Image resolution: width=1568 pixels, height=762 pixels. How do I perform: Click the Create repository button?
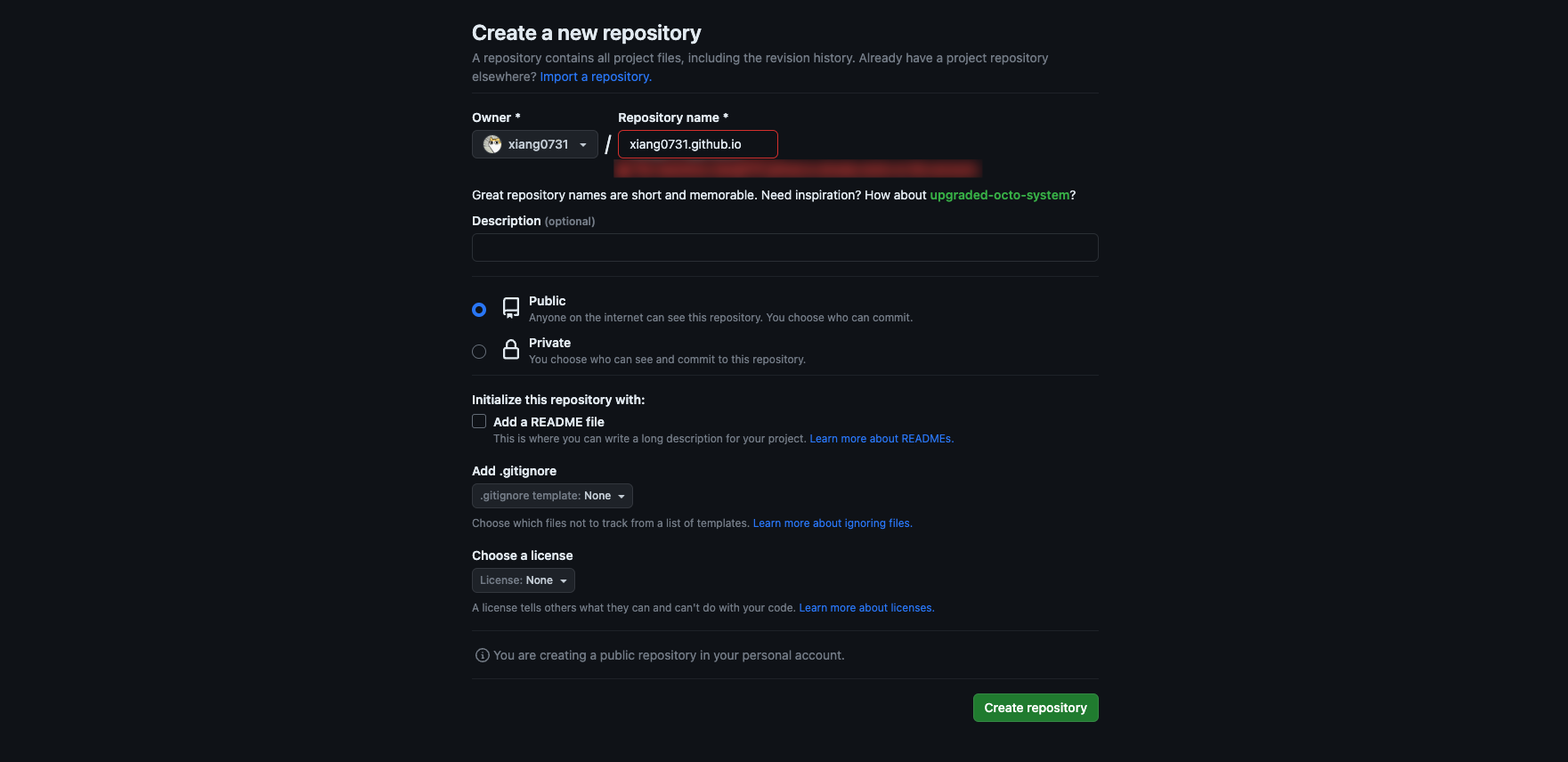pyautogui.click(x=1035, y=708)
